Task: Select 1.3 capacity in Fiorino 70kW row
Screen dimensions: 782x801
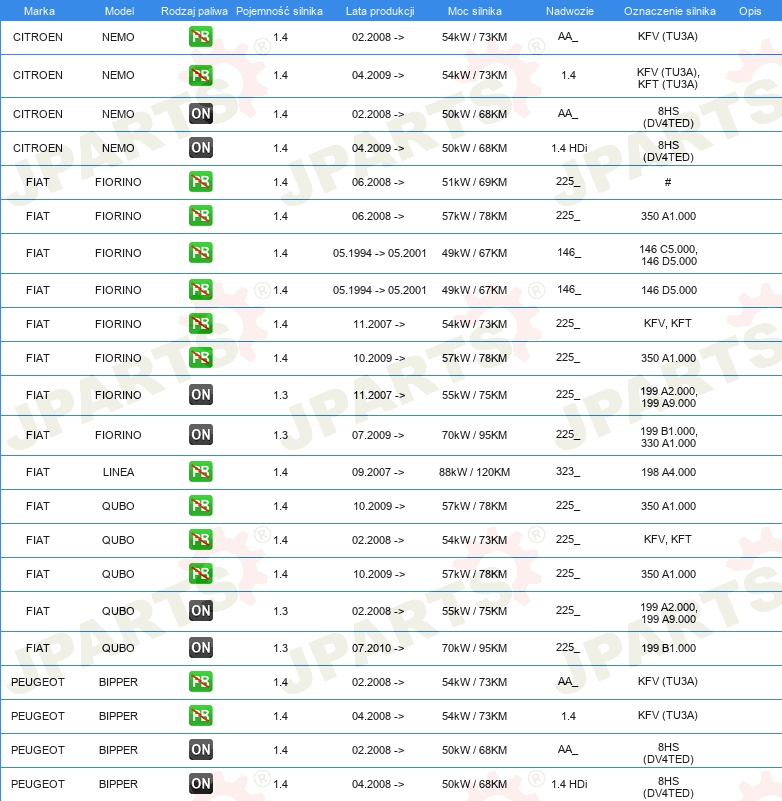Action: (x=280, y=435)
